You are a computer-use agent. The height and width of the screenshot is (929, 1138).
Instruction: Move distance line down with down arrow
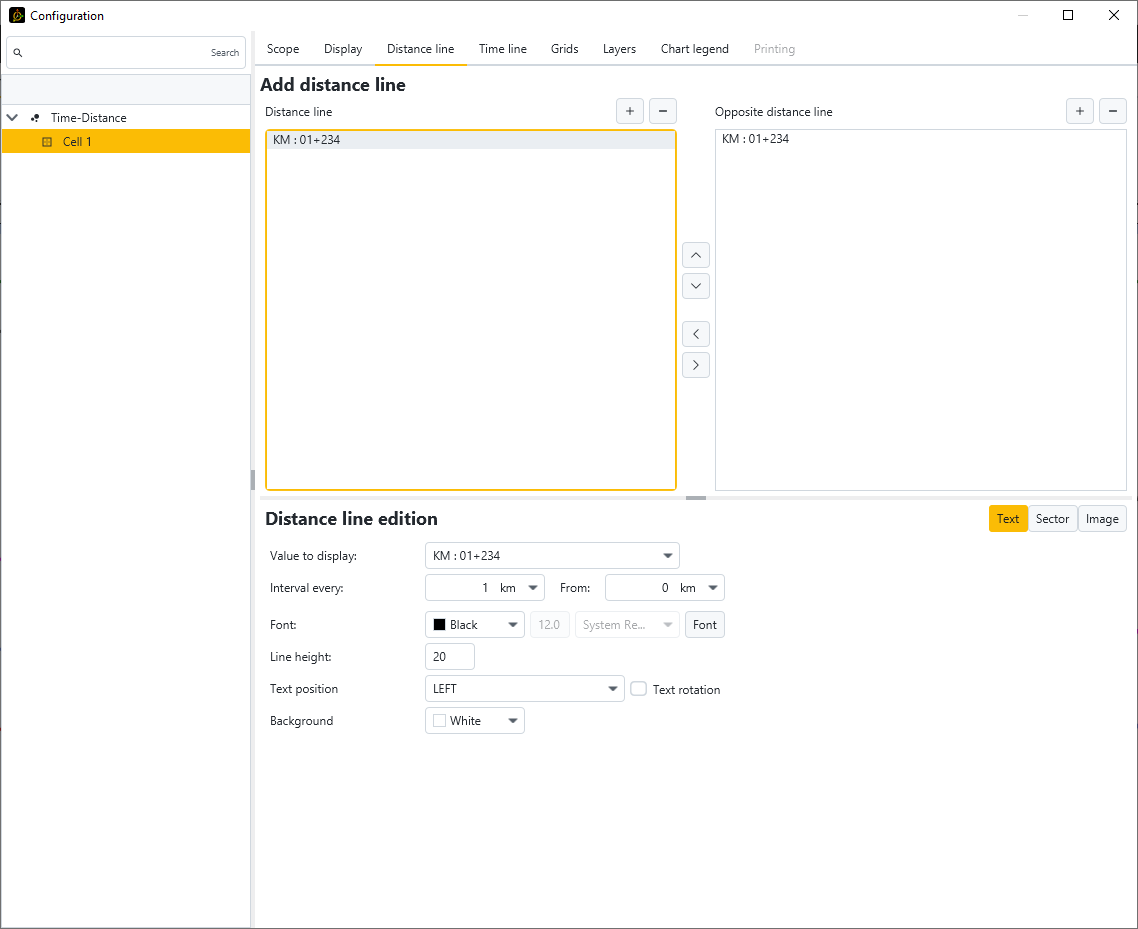coord(696,286)
